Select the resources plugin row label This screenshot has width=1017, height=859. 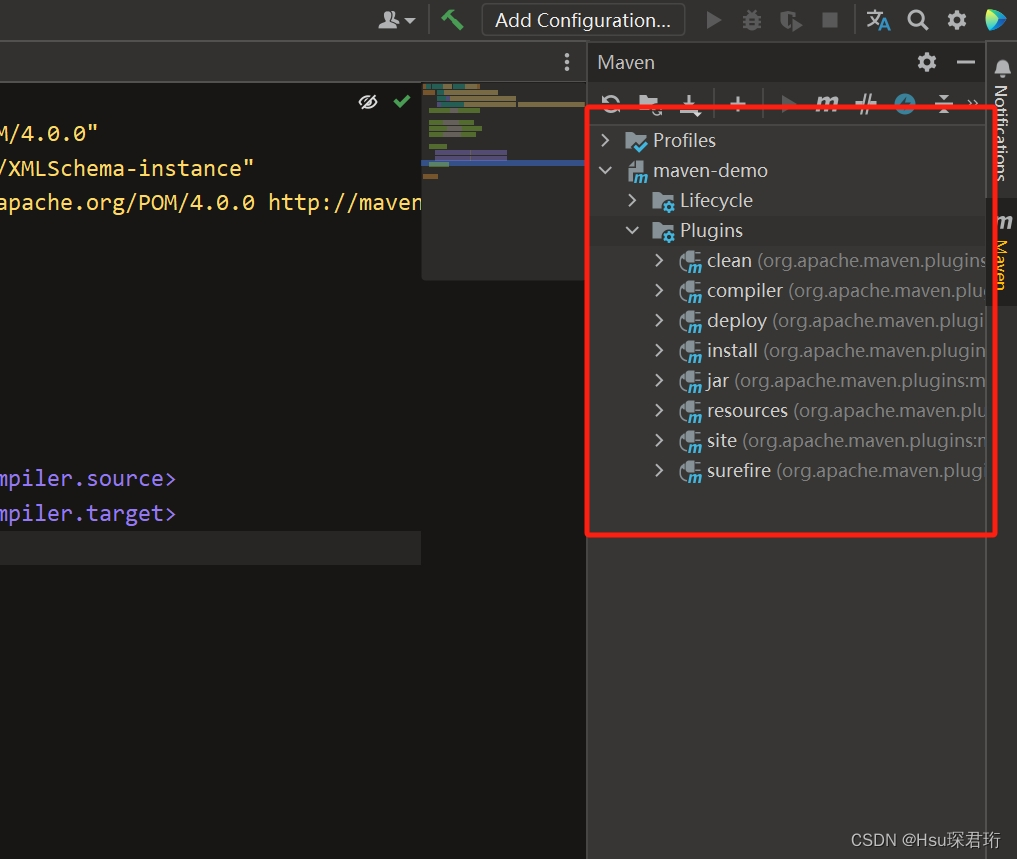[x=747, y=411]
